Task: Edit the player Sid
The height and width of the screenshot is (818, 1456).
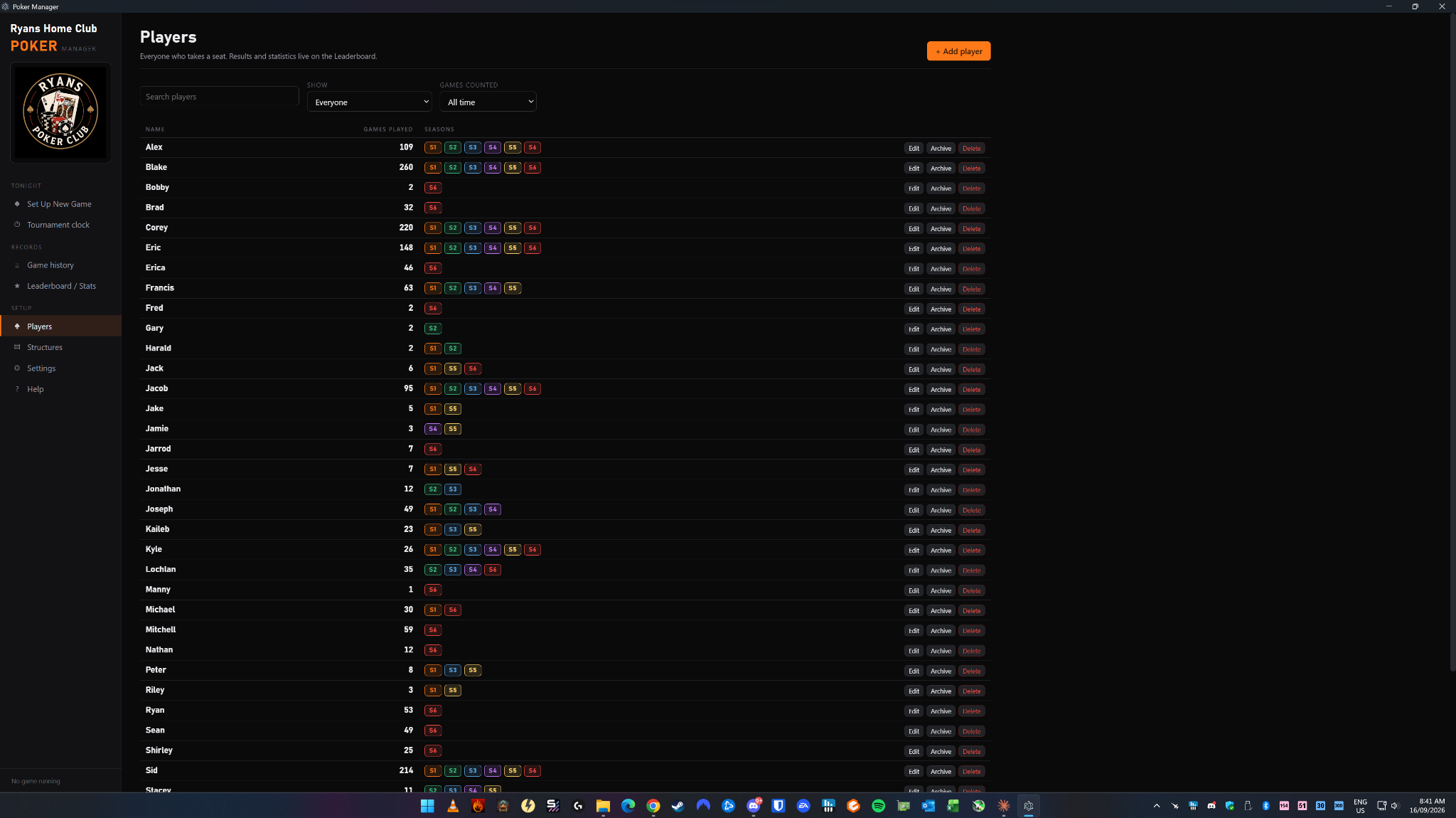Action: 914,771
